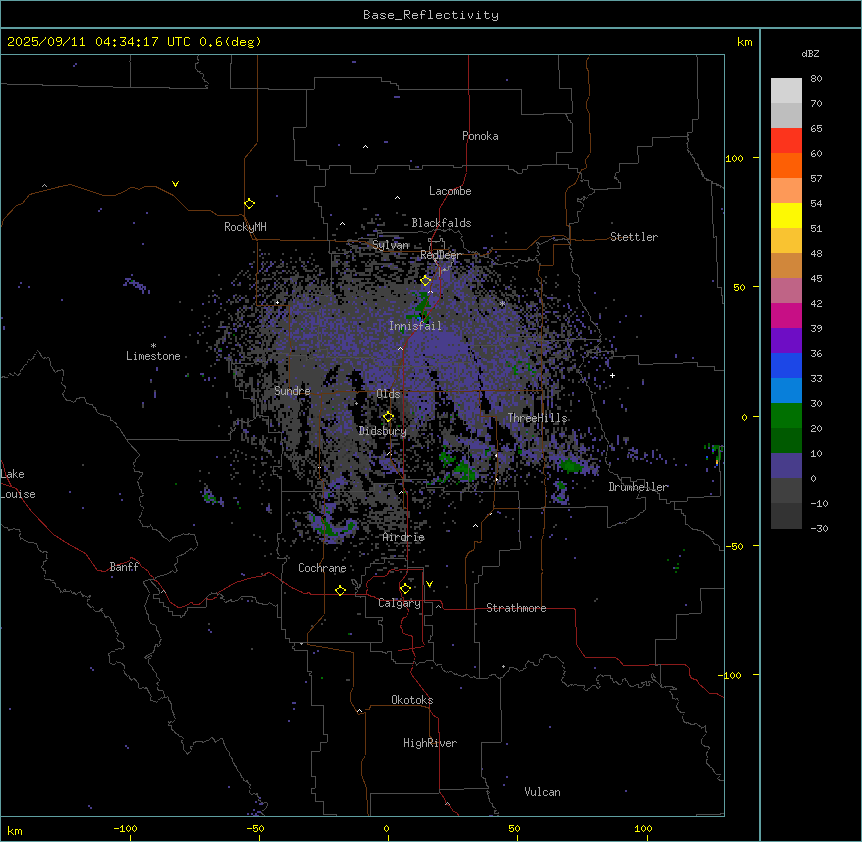
Task: Click the yellow diamond marker just south of RedDeer
Action: [426, 281]
